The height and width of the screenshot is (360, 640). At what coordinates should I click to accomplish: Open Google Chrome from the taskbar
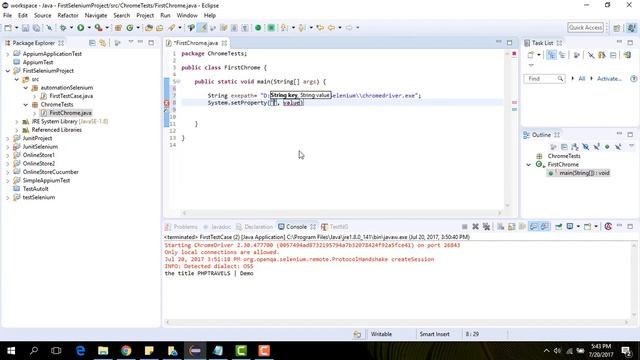point(126,351)
